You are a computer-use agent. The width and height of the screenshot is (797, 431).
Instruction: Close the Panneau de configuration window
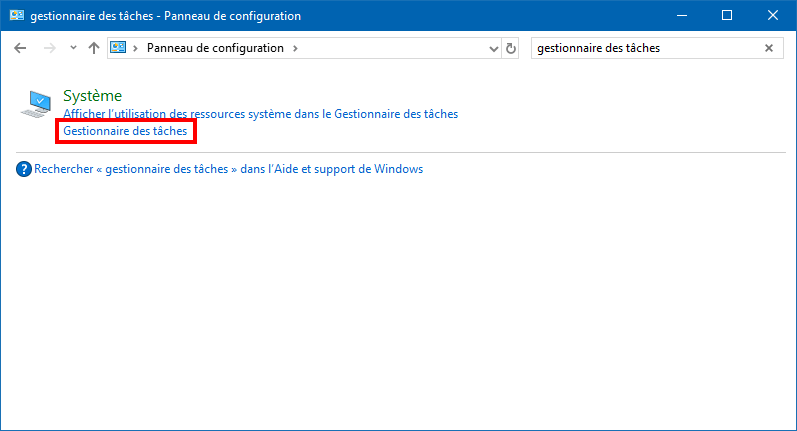(773, 15)
